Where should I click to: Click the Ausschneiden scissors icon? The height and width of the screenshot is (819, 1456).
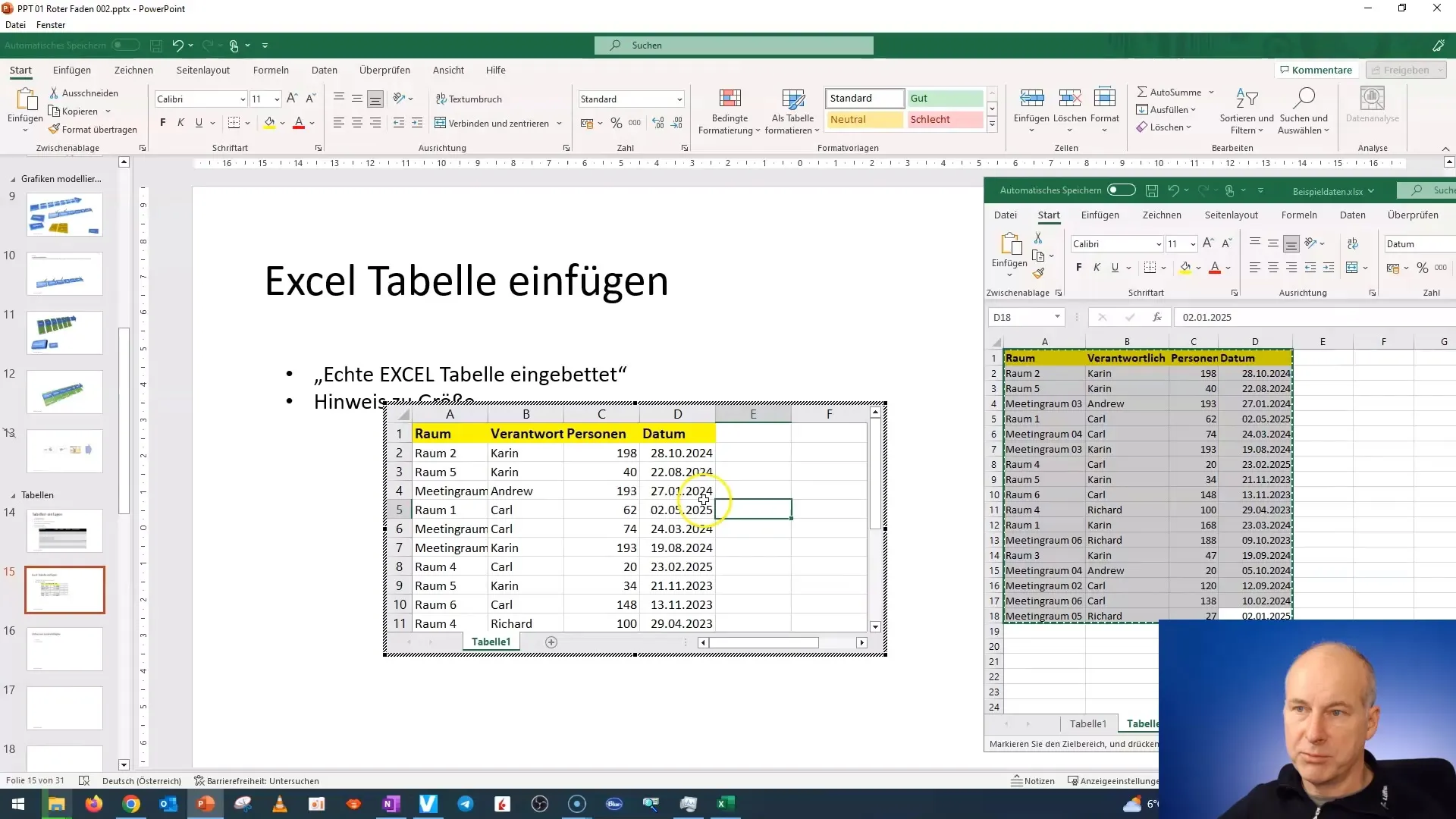54,93
